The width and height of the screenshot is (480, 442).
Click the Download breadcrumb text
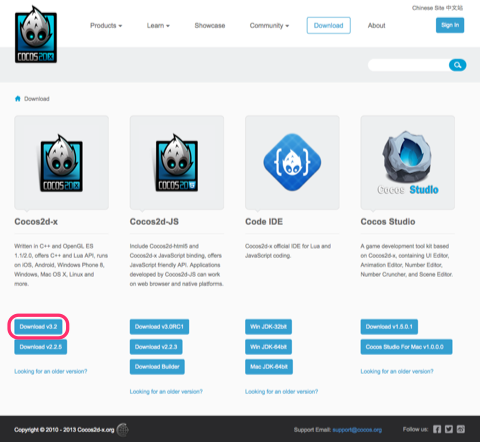coord(37,99)
